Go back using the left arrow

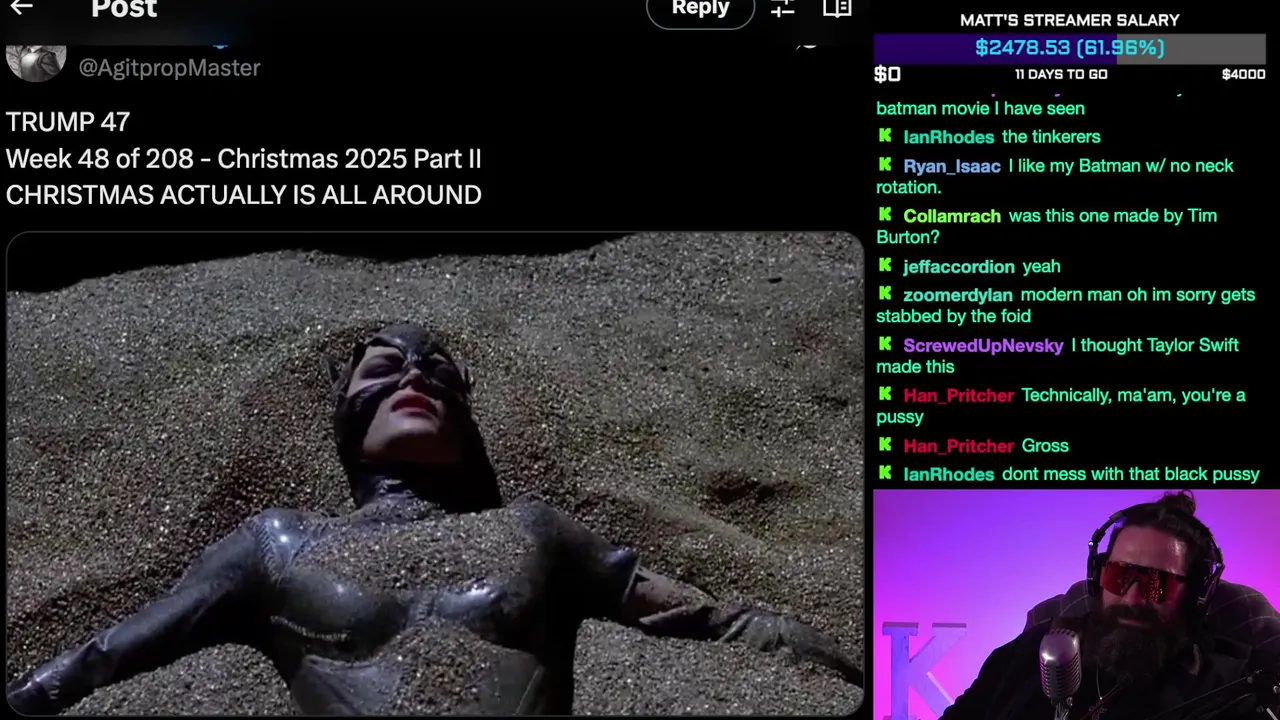tap(21, 8)
